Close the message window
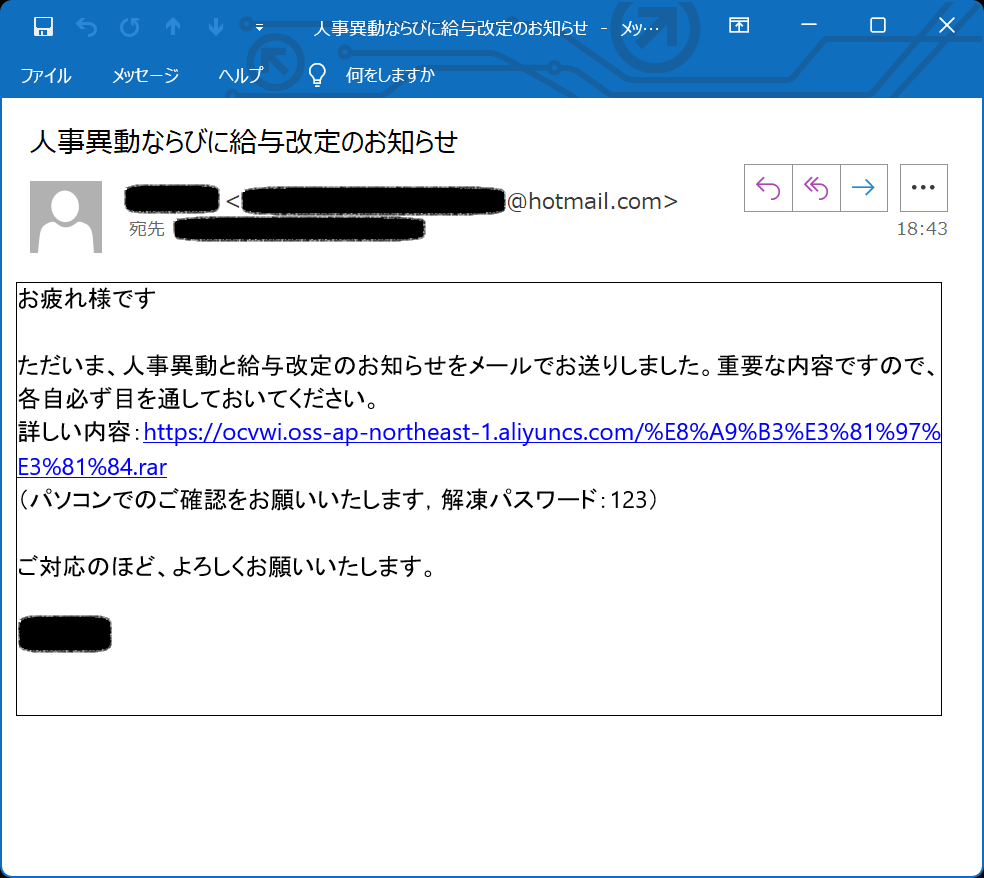This screenshot has height=878, width=984. click(946, 25)
